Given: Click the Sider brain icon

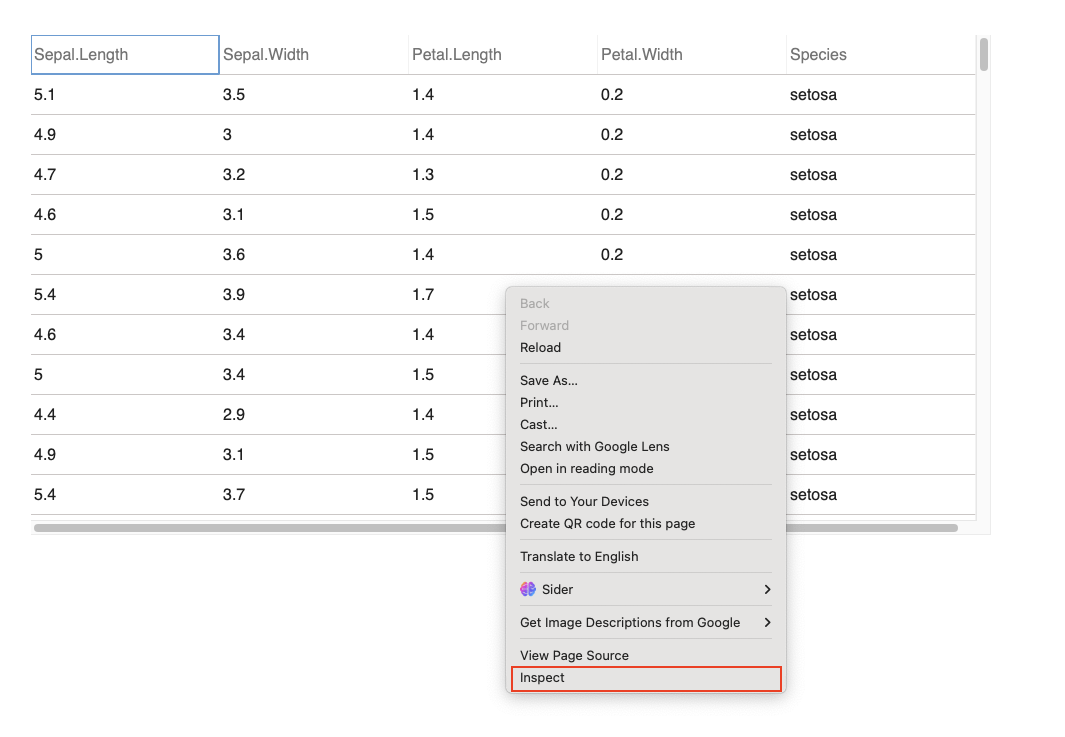Looking at the screenshot, I should pos(528,590).
